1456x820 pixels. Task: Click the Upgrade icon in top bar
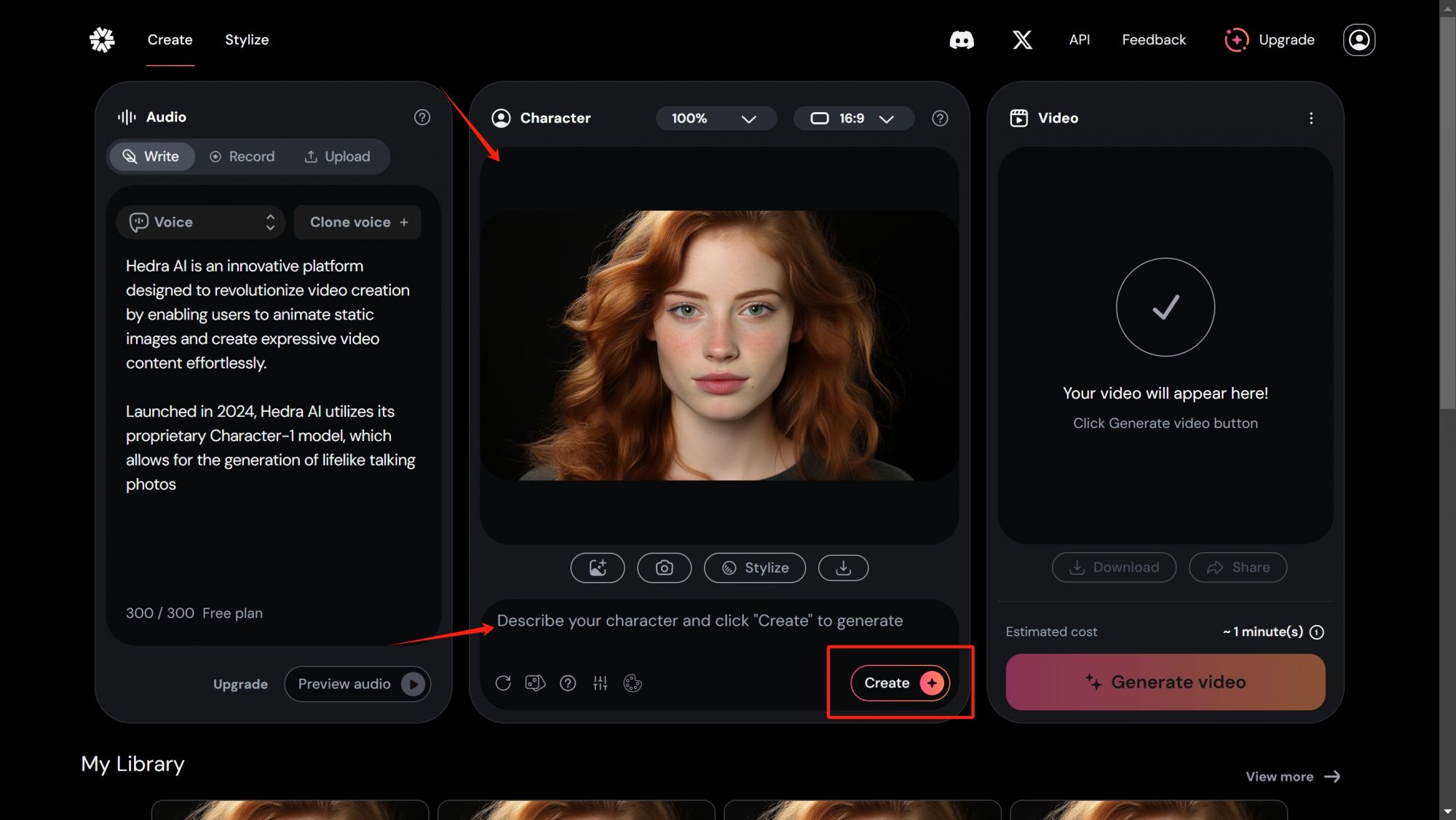(1236, 39)
